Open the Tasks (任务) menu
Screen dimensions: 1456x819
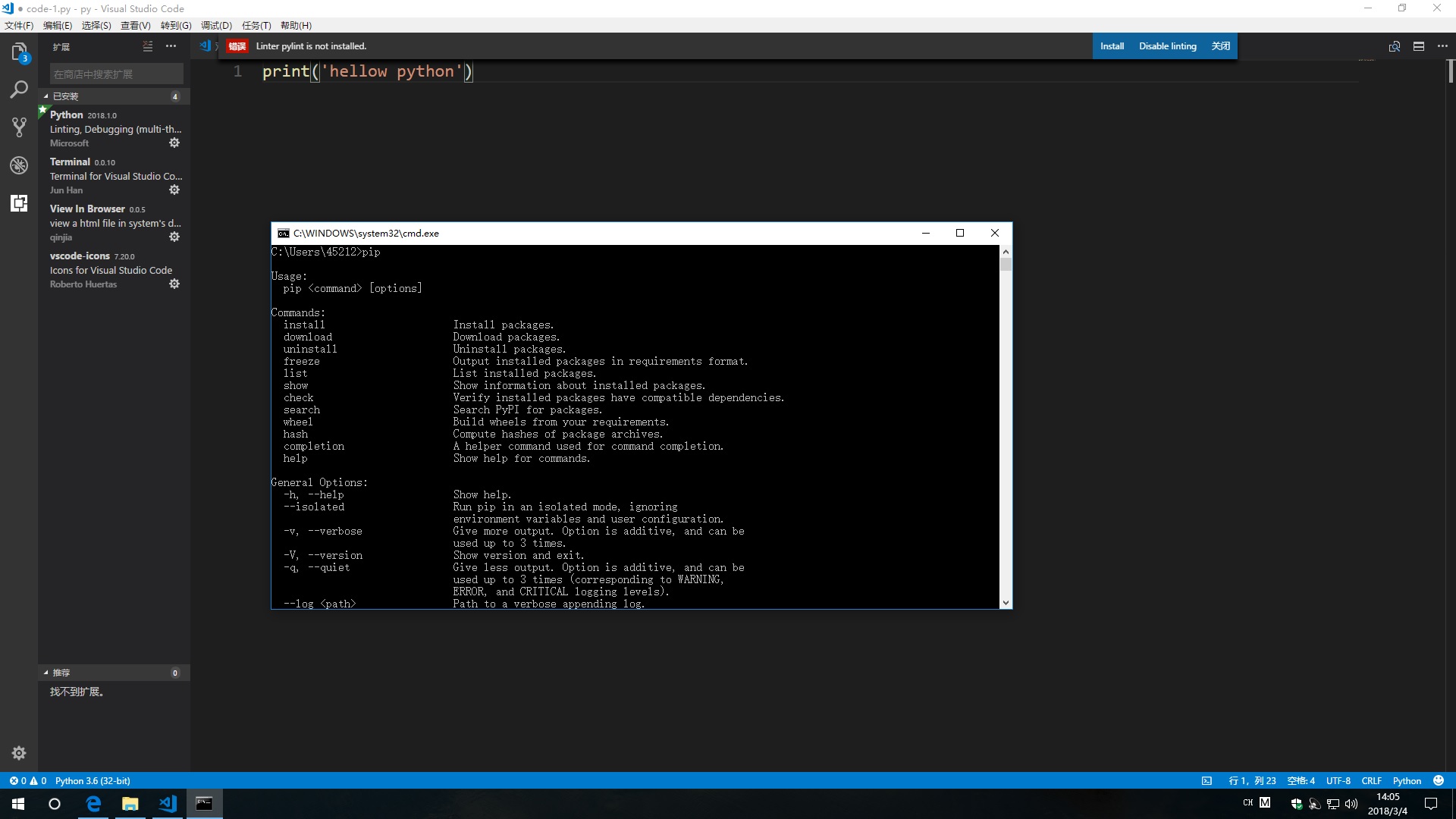click(256, 25)
